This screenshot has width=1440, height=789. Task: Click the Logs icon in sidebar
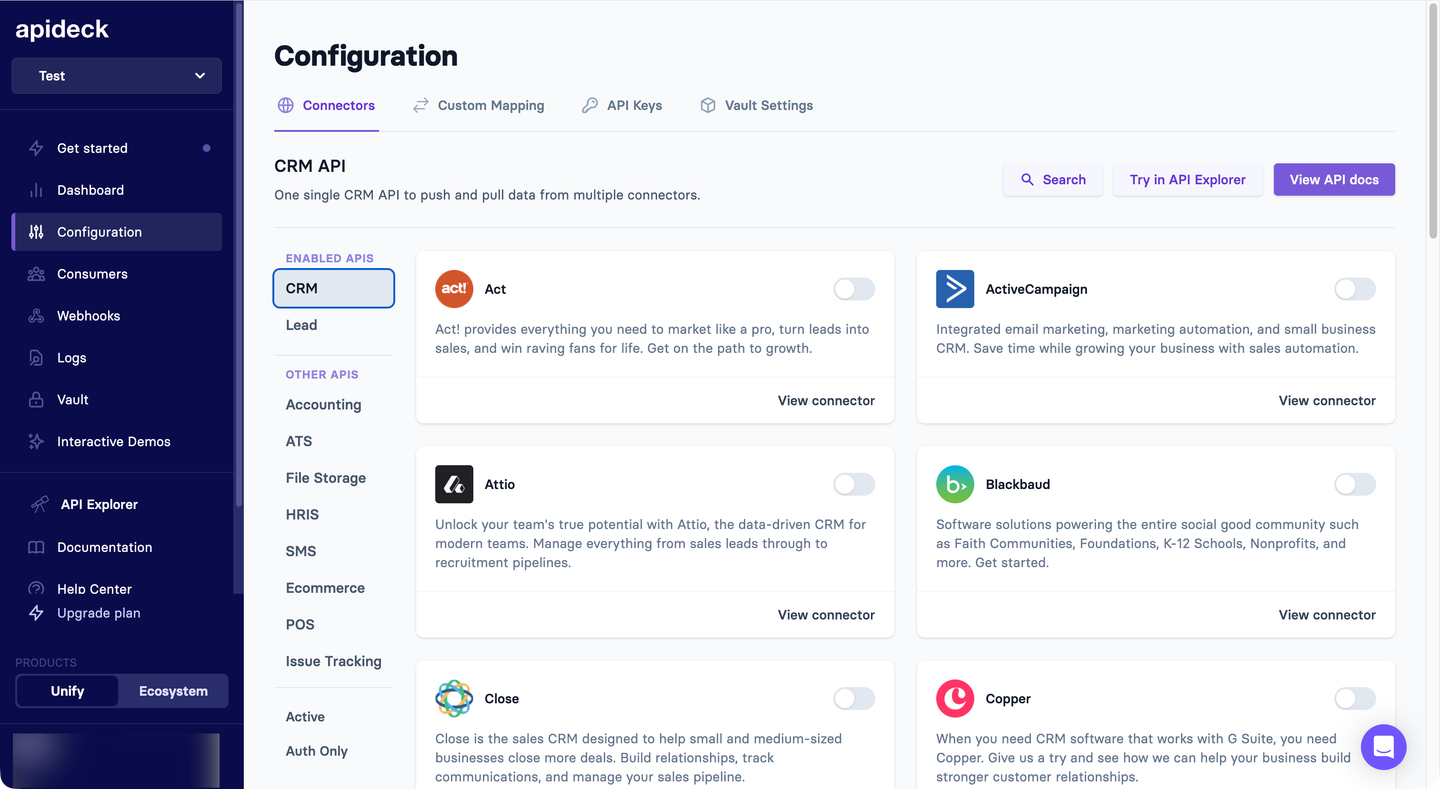point(36,358)
